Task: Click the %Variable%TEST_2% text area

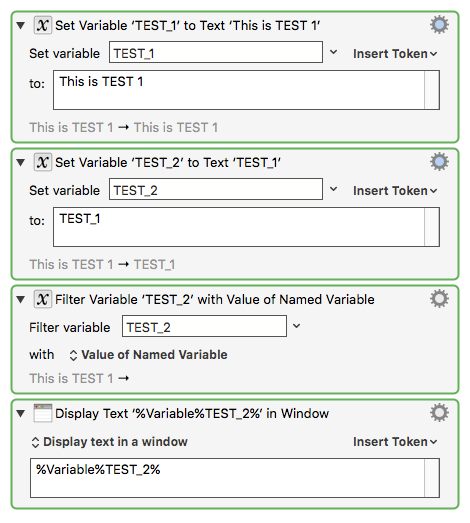Action: pyautogui.click(x=235, y=478)
